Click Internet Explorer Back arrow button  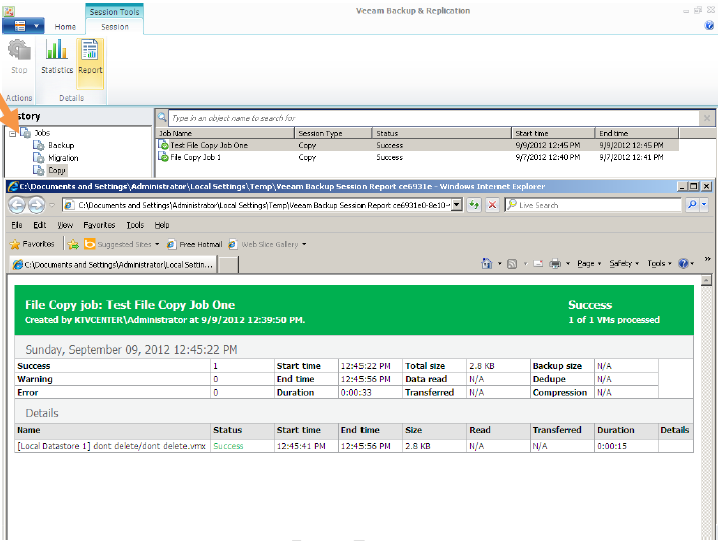[x=17, y=205]
